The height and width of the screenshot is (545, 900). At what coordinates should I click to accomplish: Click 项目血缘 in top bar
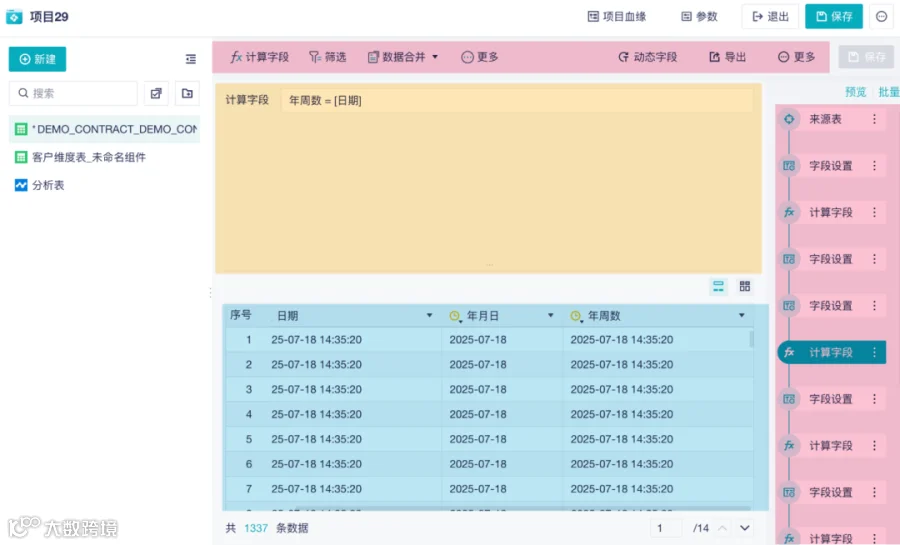(617, 17)
